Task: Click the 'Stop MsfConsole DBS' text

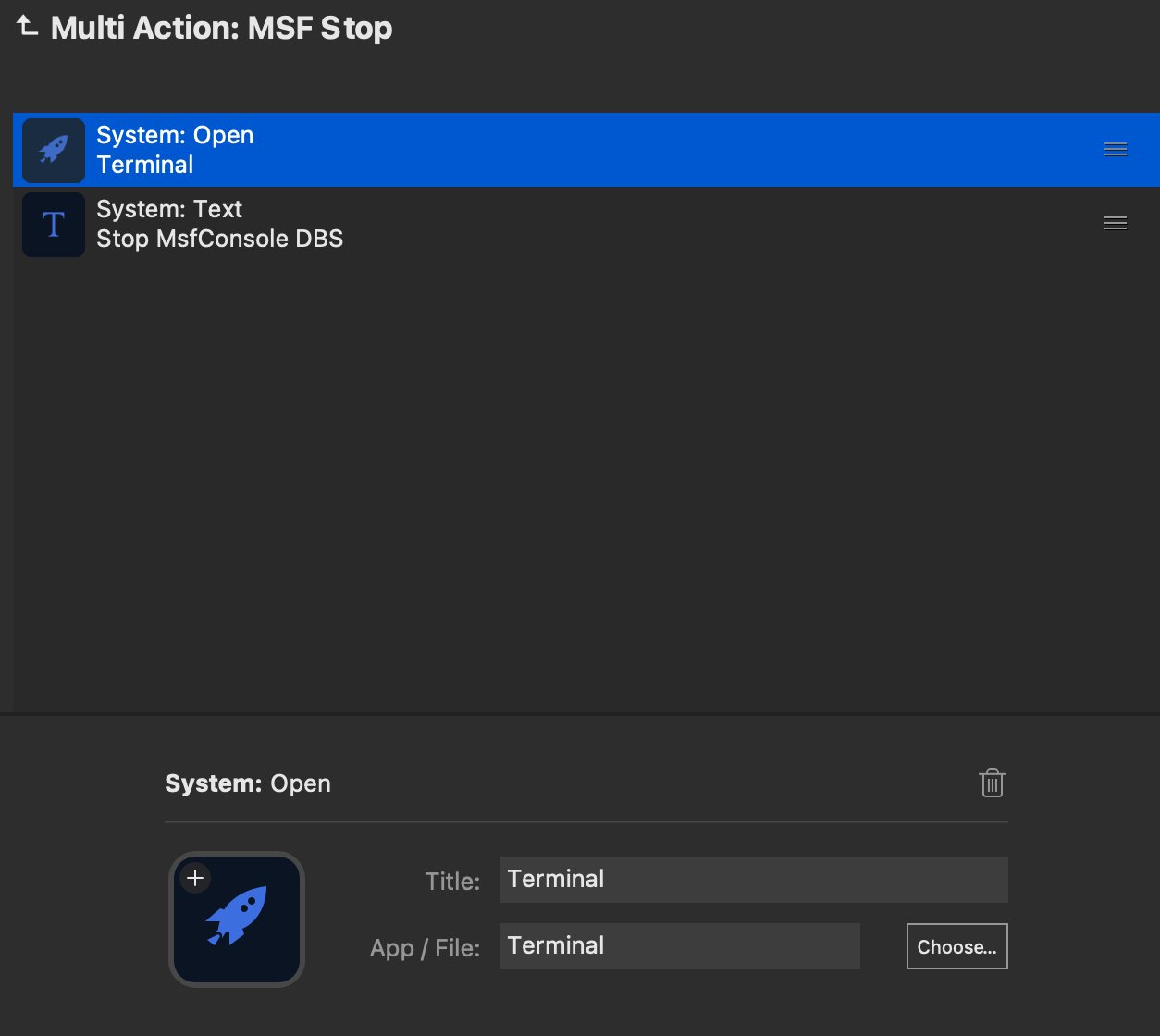Action: click(219, 239)
